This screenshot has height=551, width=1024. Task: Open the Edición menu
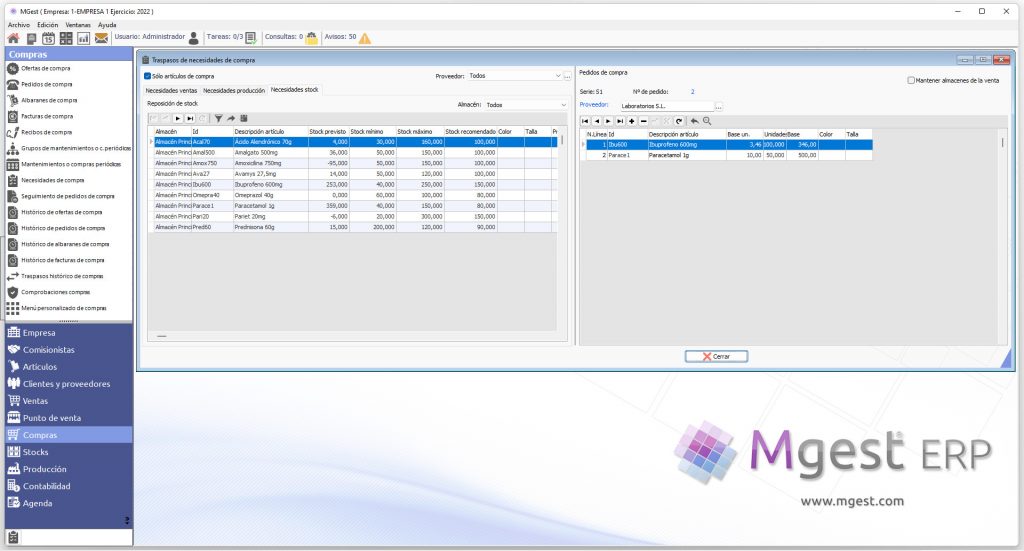[48, 25]
